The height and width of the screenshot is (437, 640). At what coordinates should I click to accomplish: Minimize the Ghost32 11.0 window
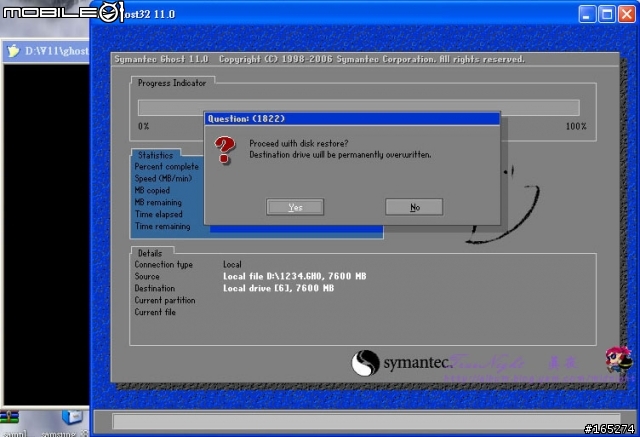(587, 14)
